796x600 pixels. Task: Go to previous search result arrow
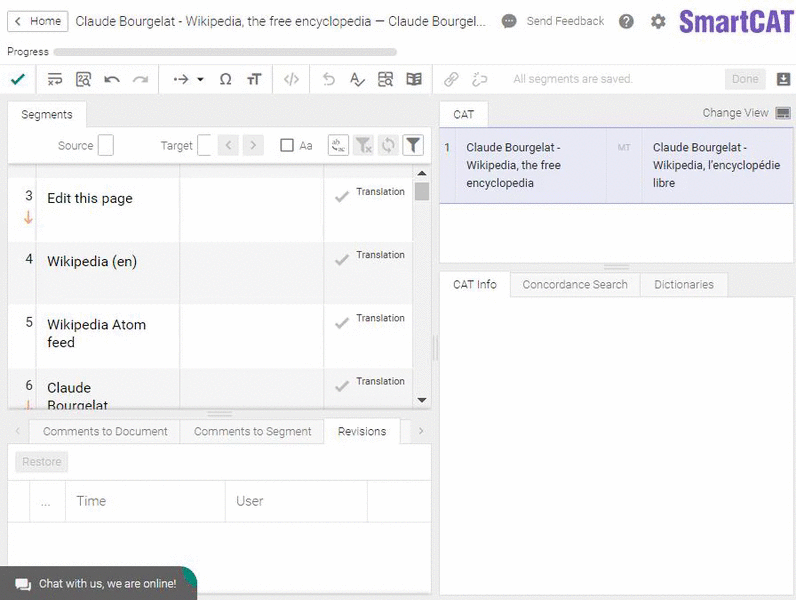pyautogui.click(x=228, y=146)
